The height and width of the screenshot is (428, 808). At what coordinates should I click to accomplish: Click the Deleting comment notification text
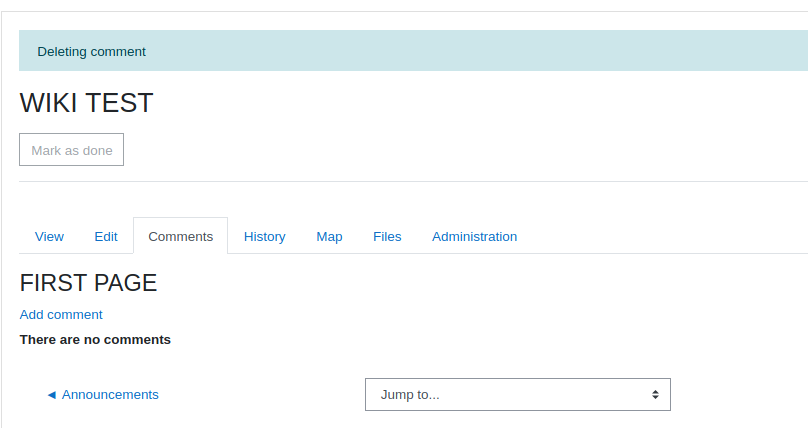pos(92,52)
